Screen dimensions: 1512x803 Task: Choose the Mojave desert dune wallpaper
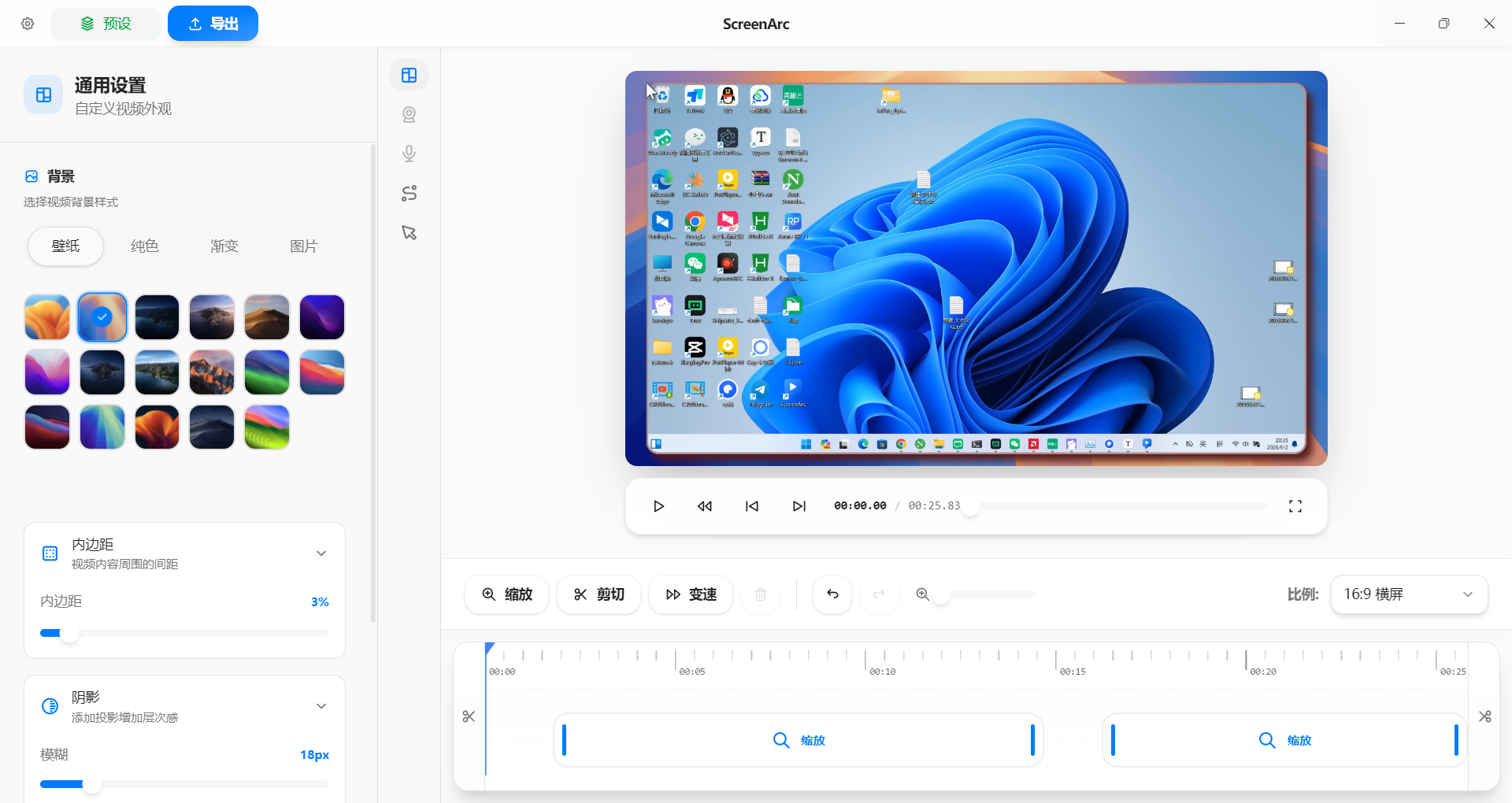pyautogui.click(x=267, y=317)
